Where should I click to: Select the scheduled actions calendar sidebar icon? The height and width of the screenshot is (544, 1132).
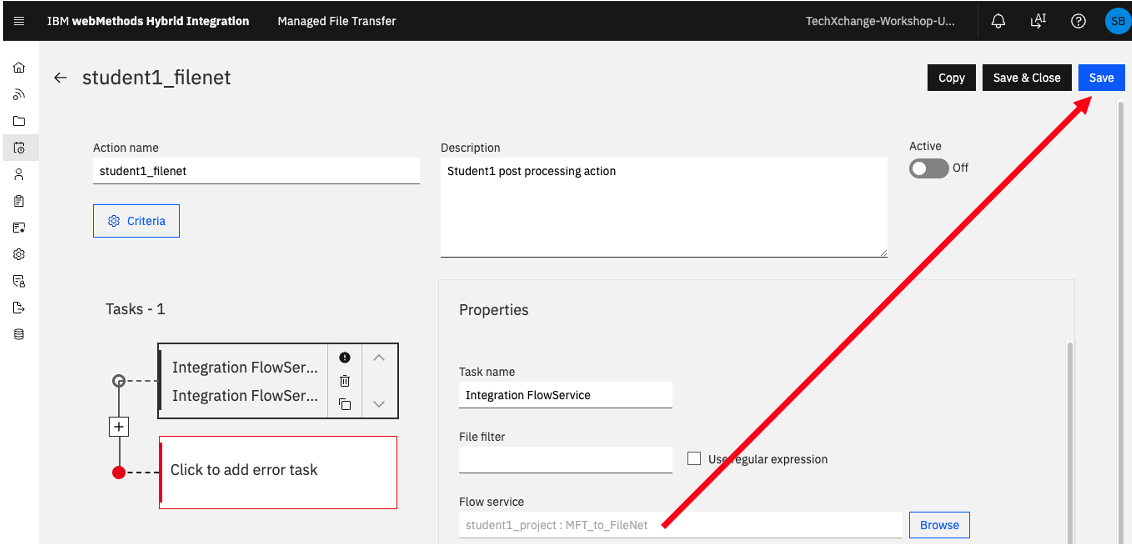[19, 148]
